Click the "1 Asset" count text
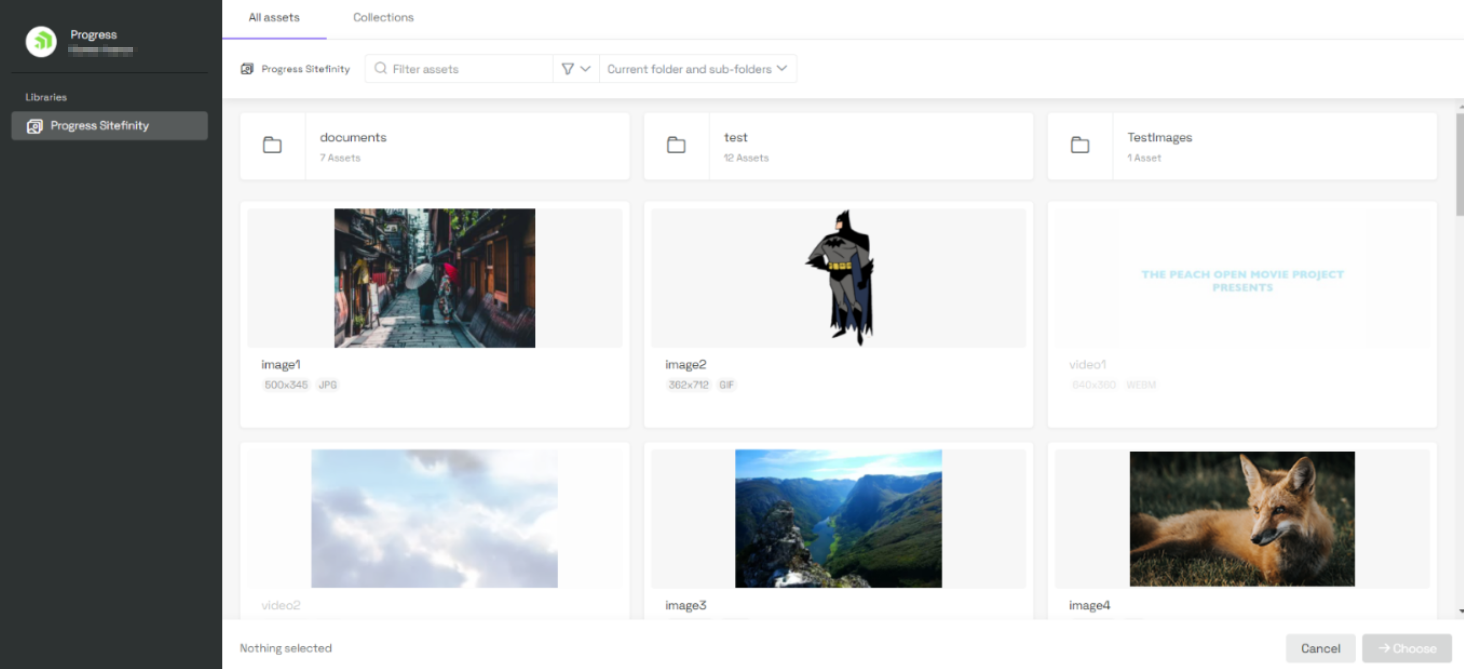This screenshot has width=1464, height=669. coord(1144,158)
